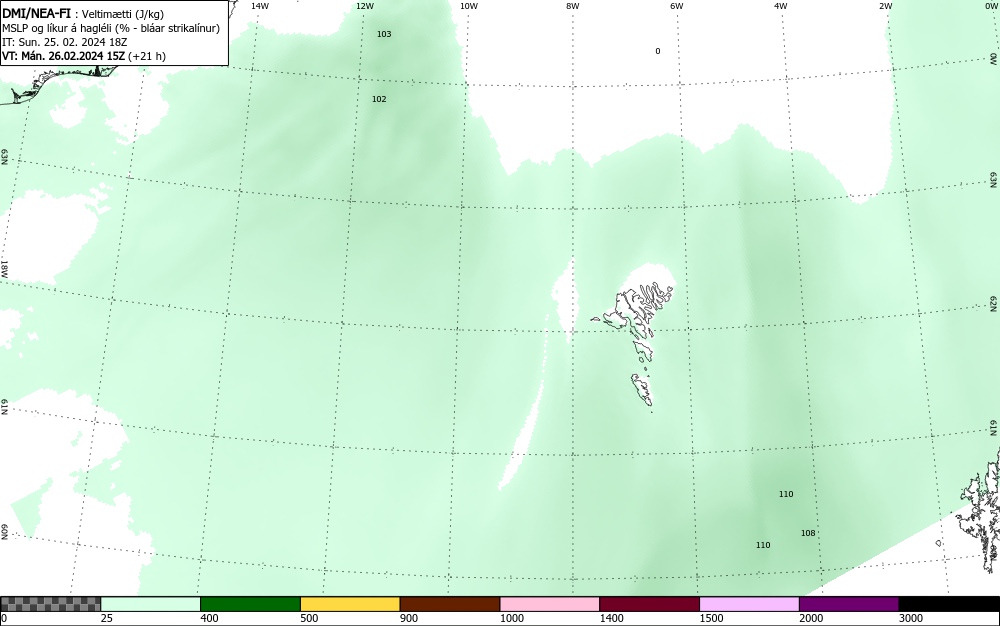Image resolution: width=1000 pixels, height=626 pixels.
Task: Click the maroon 1400–1500 legend swatch
Action: (x=649, y=604)
